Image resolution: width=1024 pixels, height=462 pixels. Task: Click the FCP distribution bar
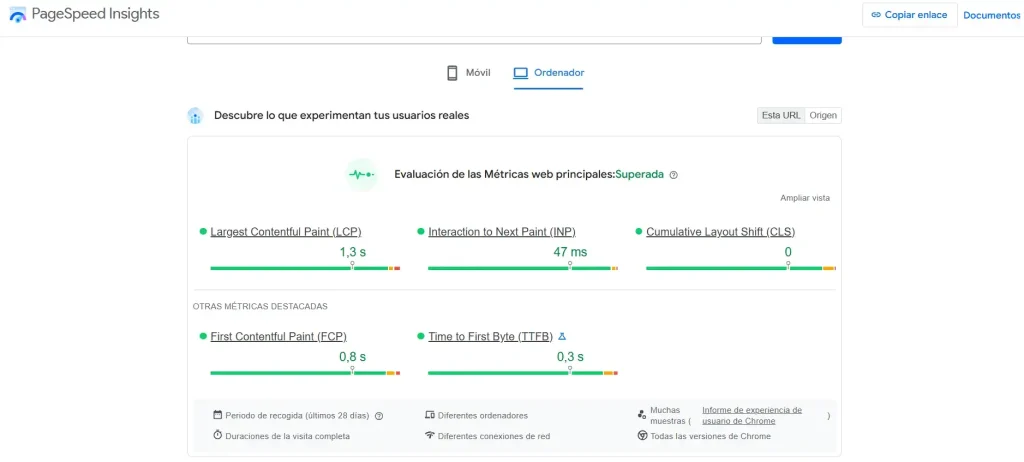(305, 372)
